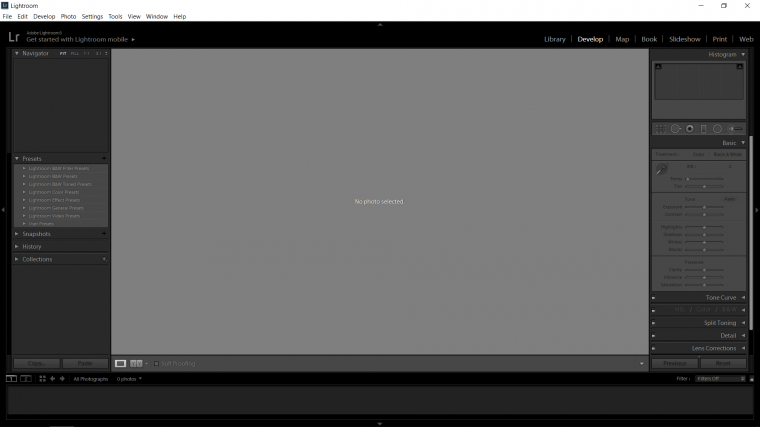Screen dimensions: 760x427
Task: Select the Red Eye Correction tool
Action: [x=690, y=129]
